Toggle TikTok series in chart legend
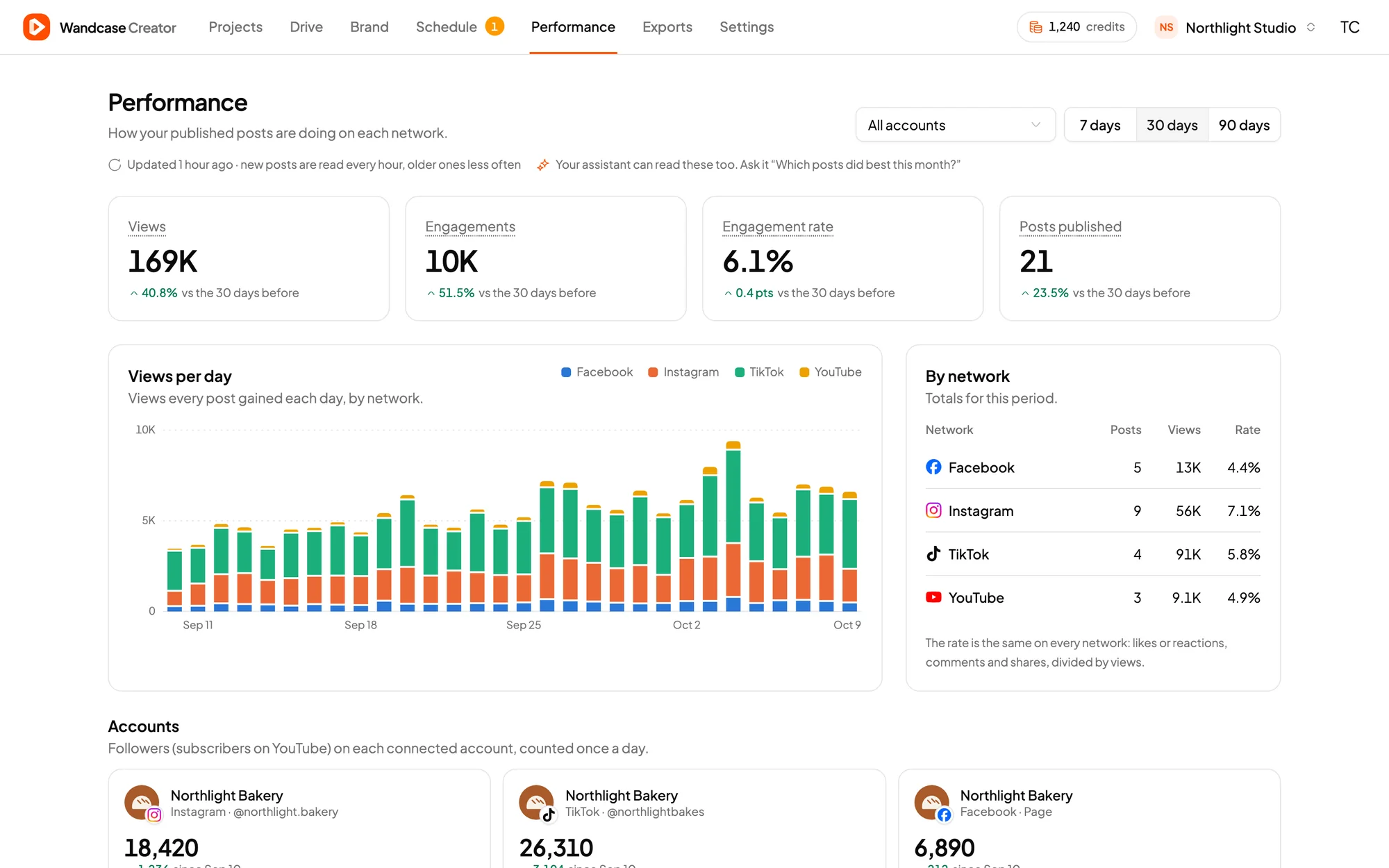1389x868 pixels. pos(759,372)
